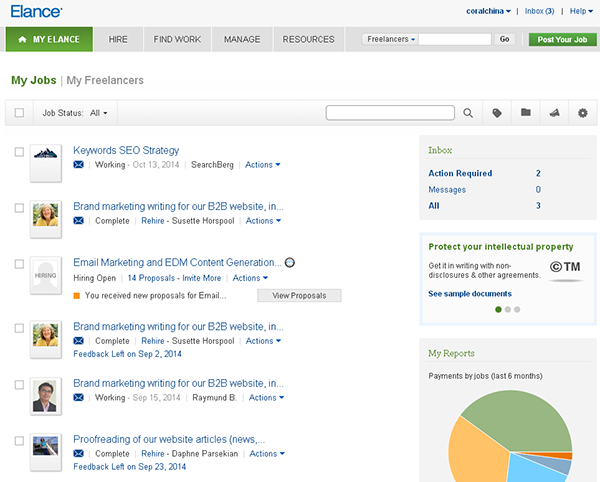Click the tag icon in jobs toolbar
600x482 pixels.
coord(497,113)
